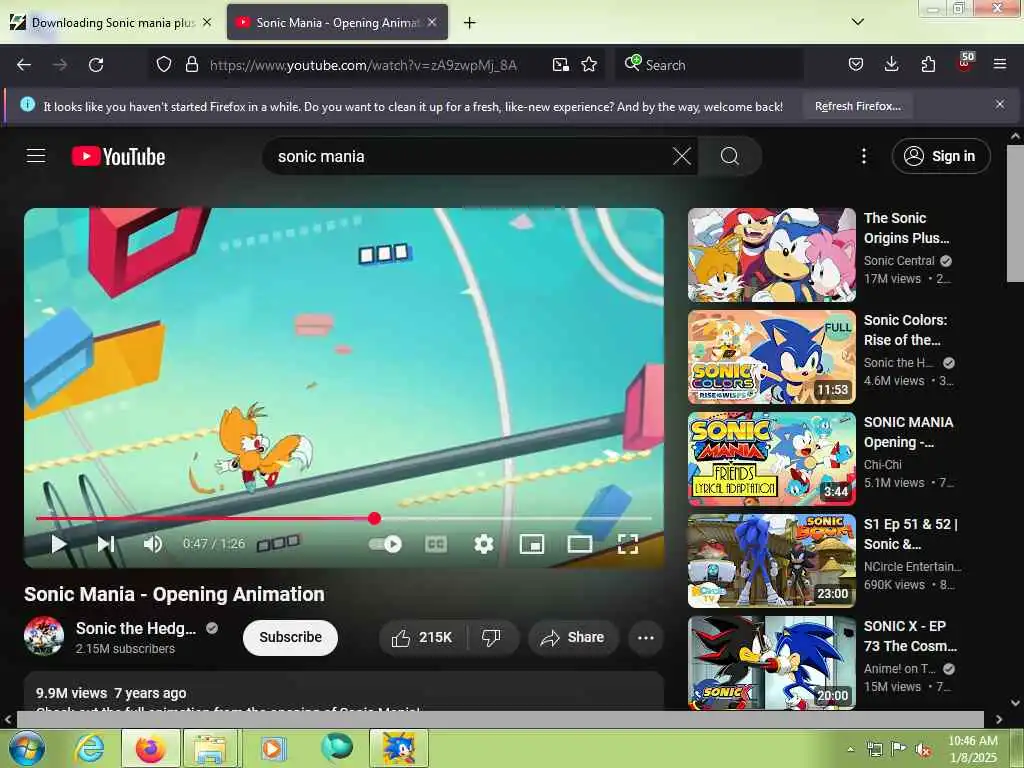Open the more actions ellipsis under the video
The width and height of the screenshot is (1024, 768).
coord(645,637)
